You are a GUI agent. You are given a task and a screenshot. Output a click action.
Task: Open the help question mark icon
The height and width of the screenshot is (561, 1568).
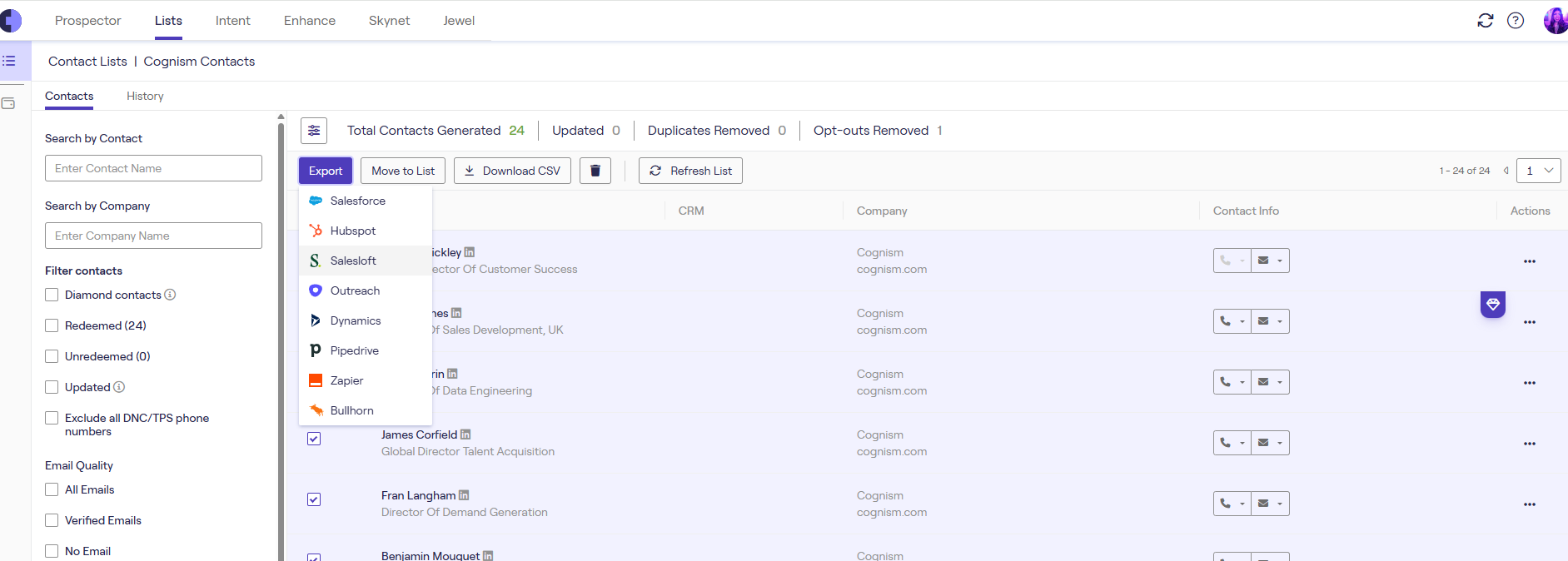1516,21
